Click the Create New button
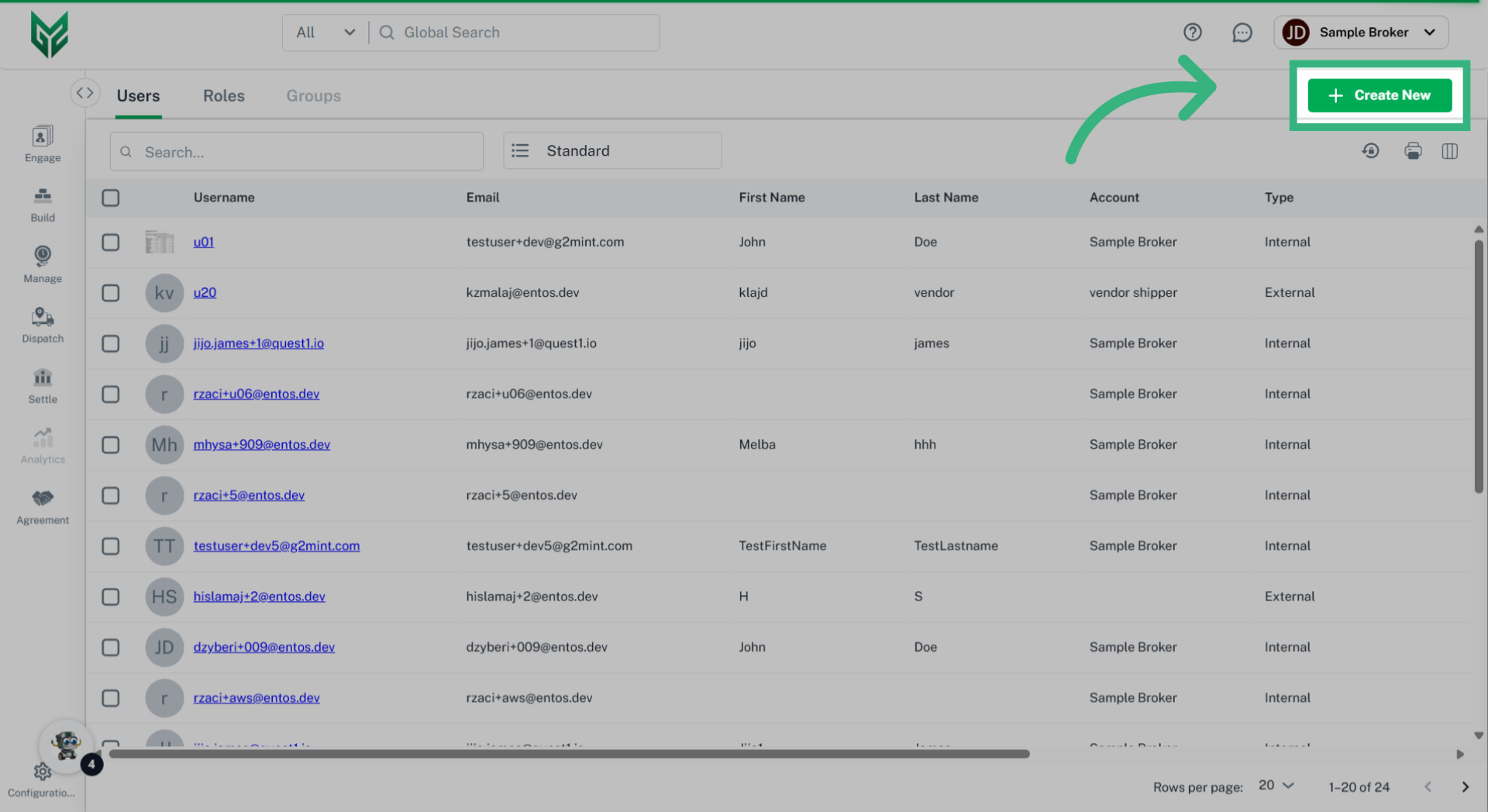Image resolution: width=1488 pixels, height=812 pixels. pos(1379,95)
